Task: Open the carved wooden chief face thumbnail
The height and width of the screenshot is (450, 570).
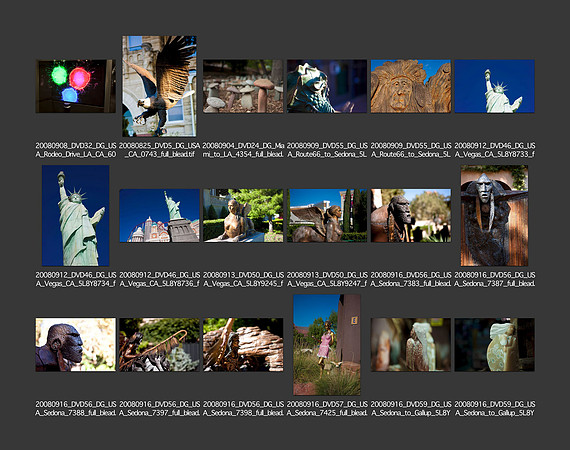Action: pos(411,86)
